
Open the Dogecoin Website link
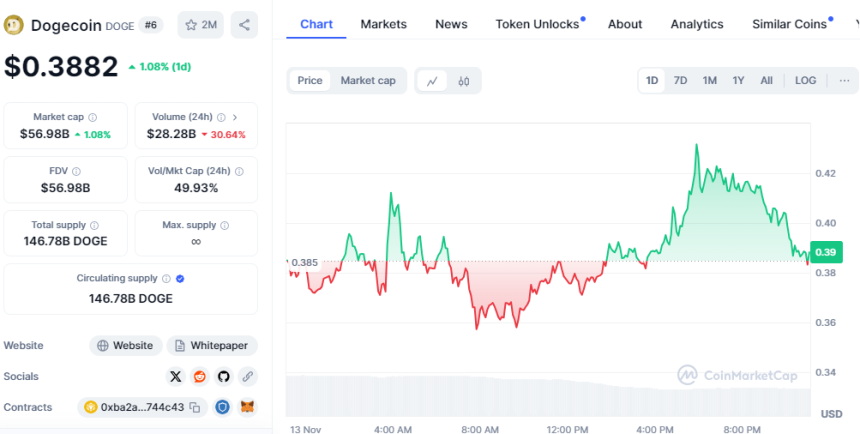pos(126,345)
